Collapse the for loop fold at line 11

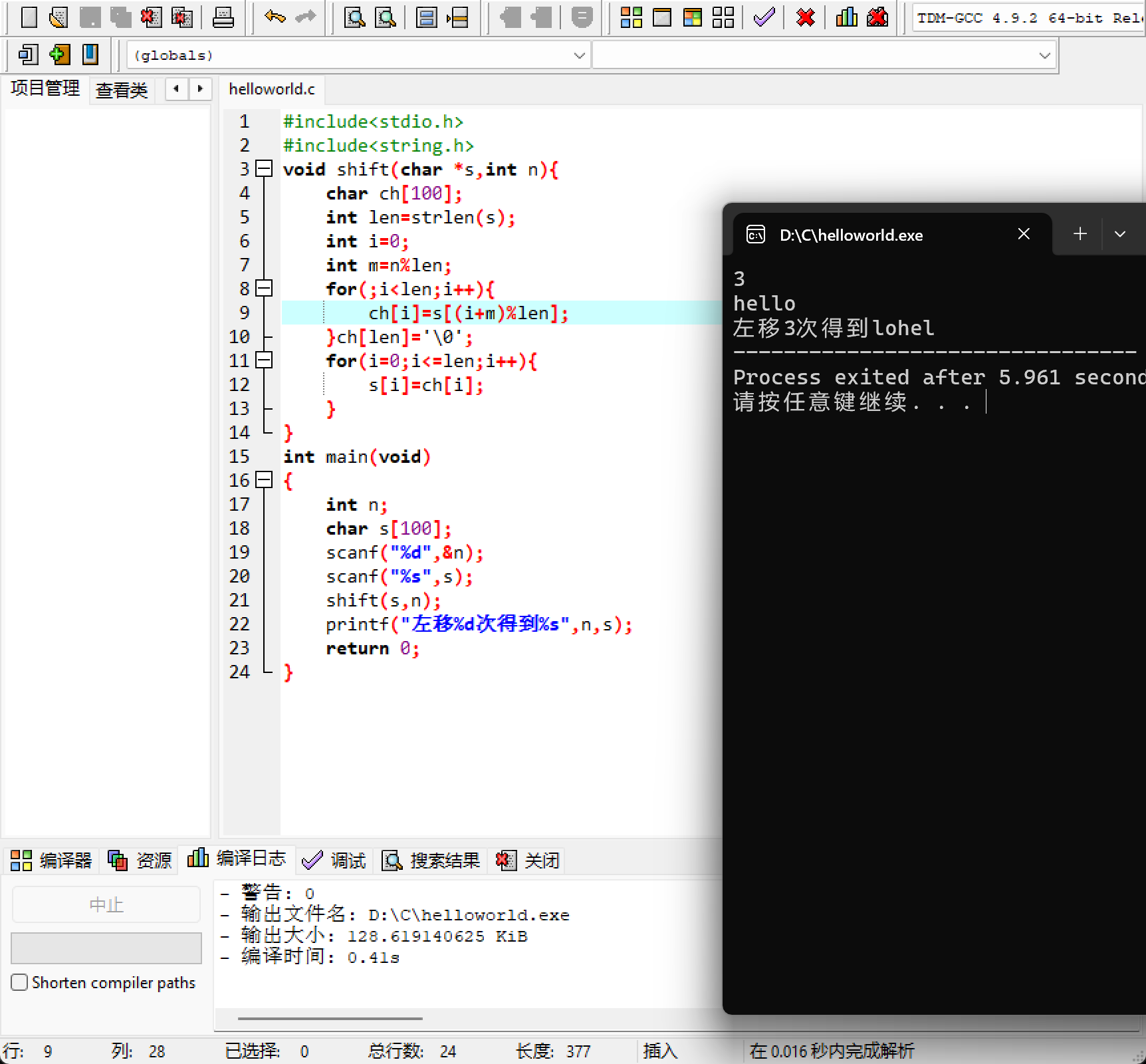(265, 360)
